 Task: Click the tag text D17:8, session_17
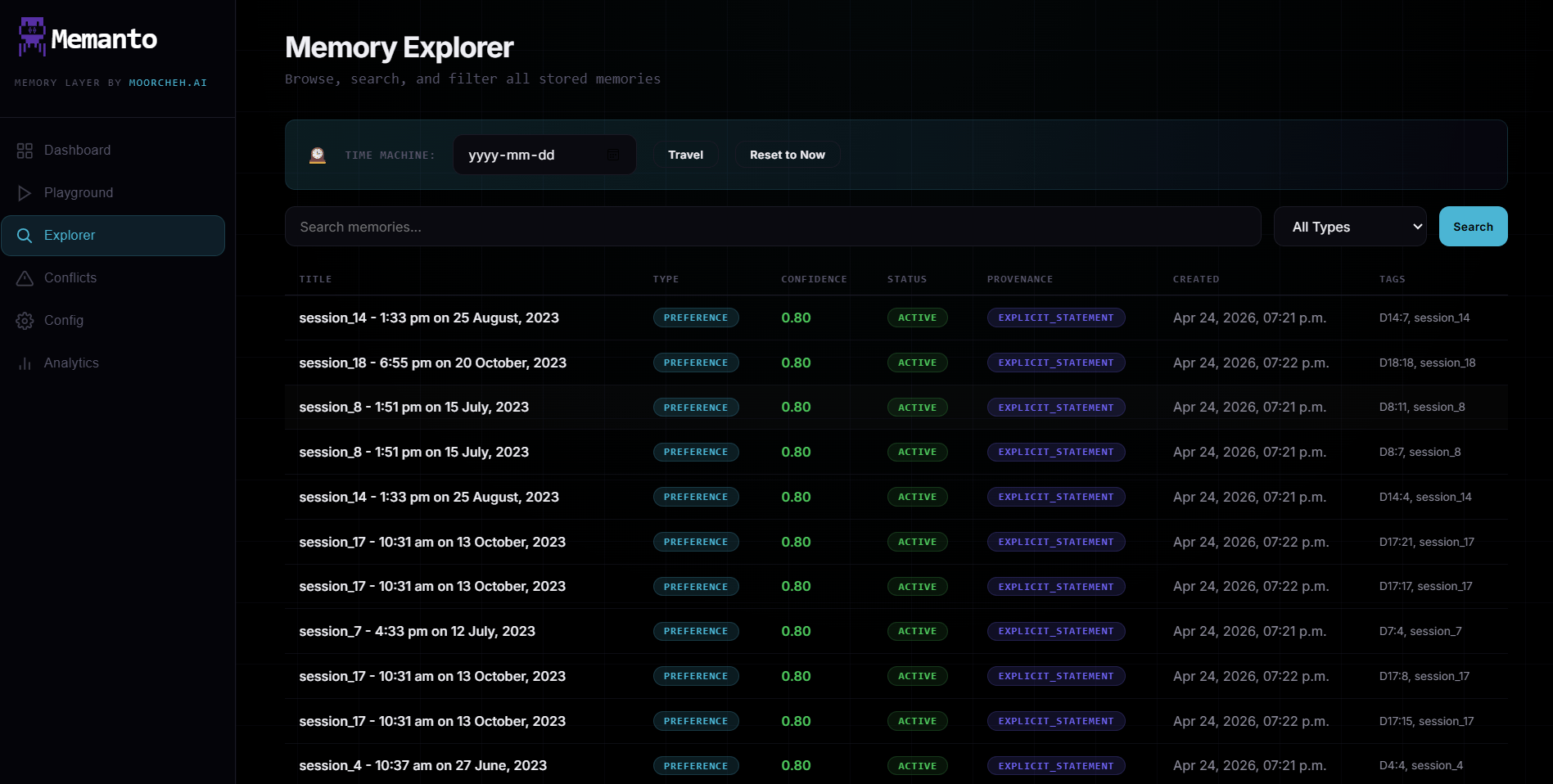(x=1424, y=676)
